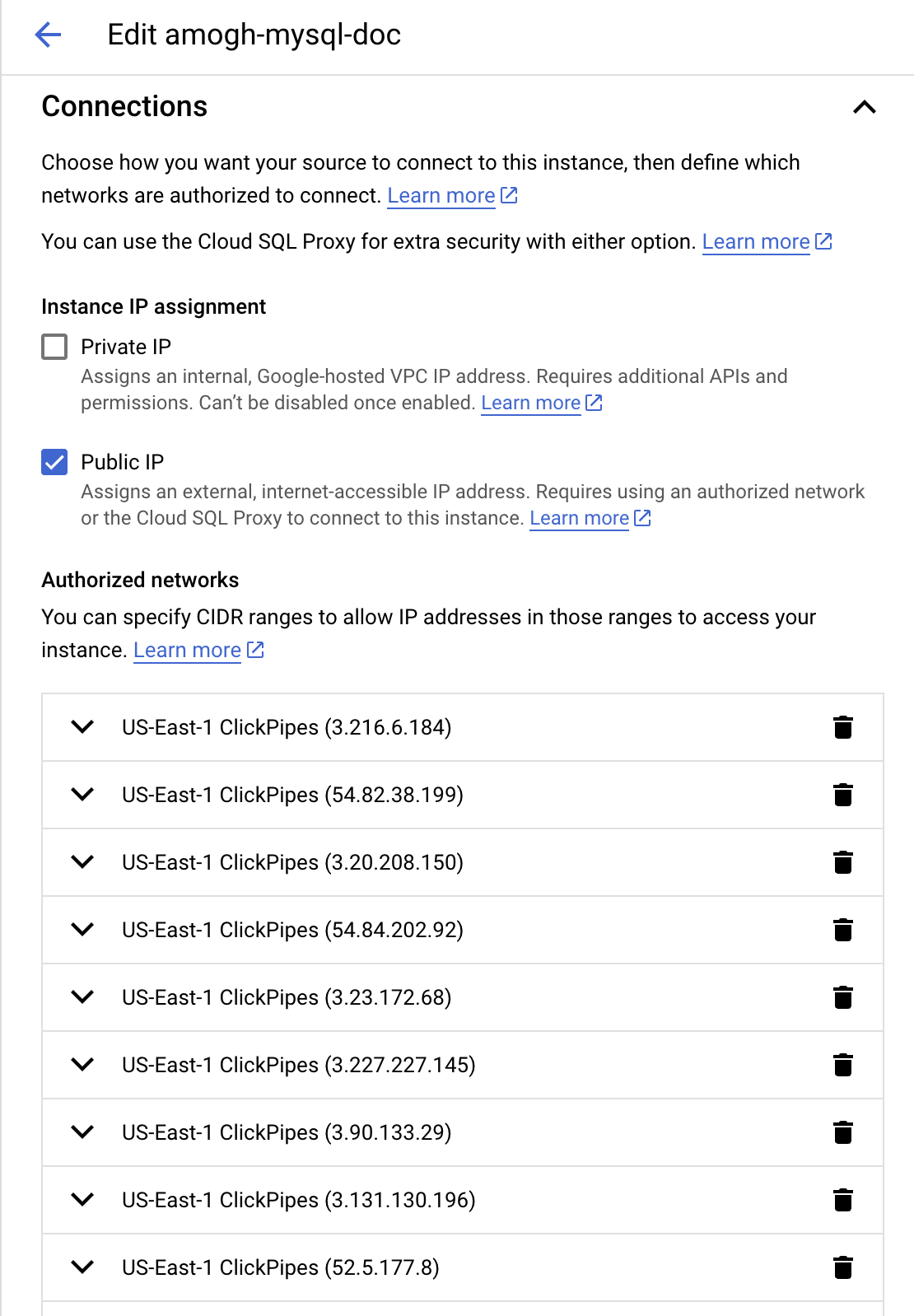Image resolution: width=914 pixels, height=1316 pixels.
Task: Delete the US-East-1 ClickPipes (3.23.172.68) network
Action: (844, 997)
